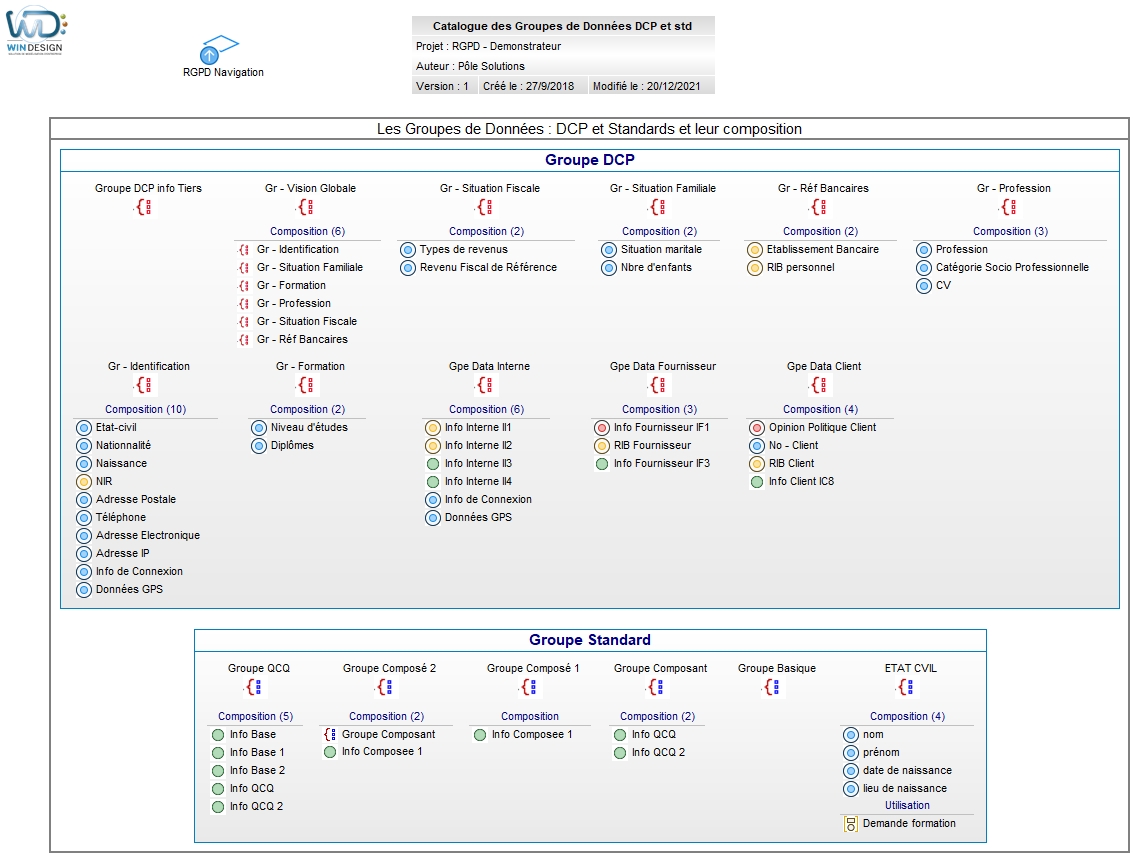Open Composition (4) under ETAT CIVIL
The width and height of the screenshot is (1133, 856).
tap(908, 716)
